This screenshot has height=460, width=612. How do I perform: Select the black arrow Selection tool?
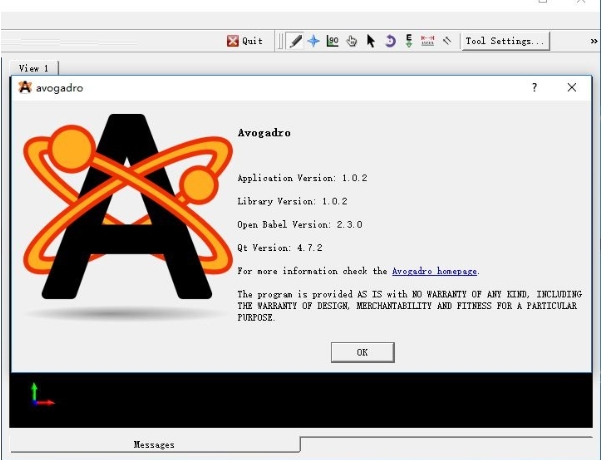(370, 41)
